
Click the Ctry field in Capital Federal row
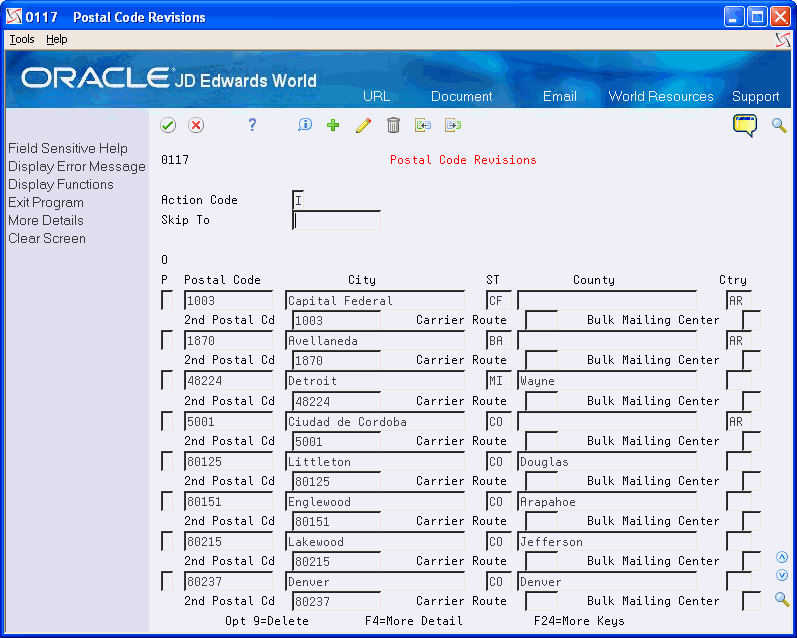click(x=739, y=300)
